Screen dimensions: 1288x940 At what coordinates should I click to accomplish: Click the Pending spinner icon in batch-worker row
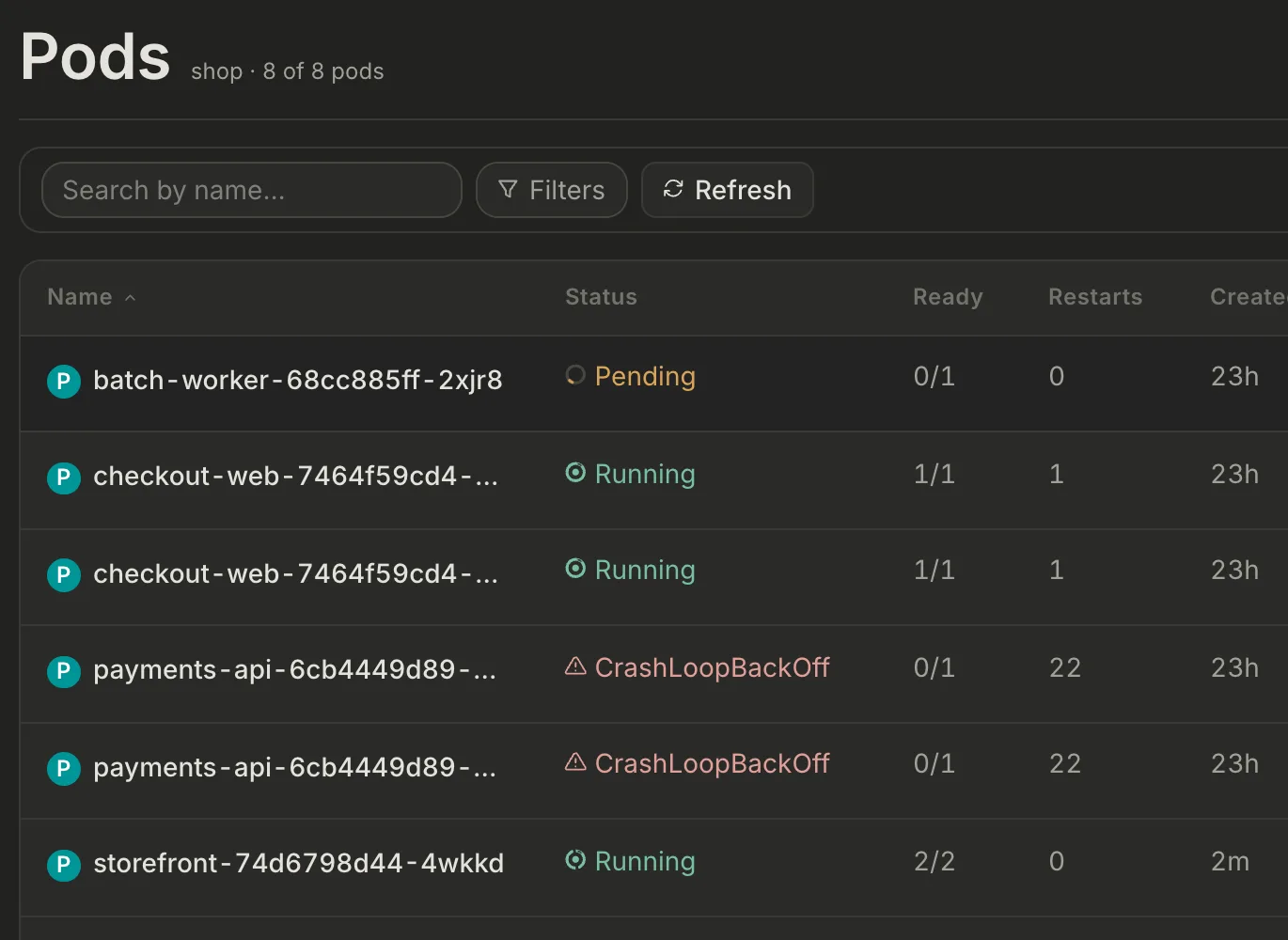tap(575, 376)
